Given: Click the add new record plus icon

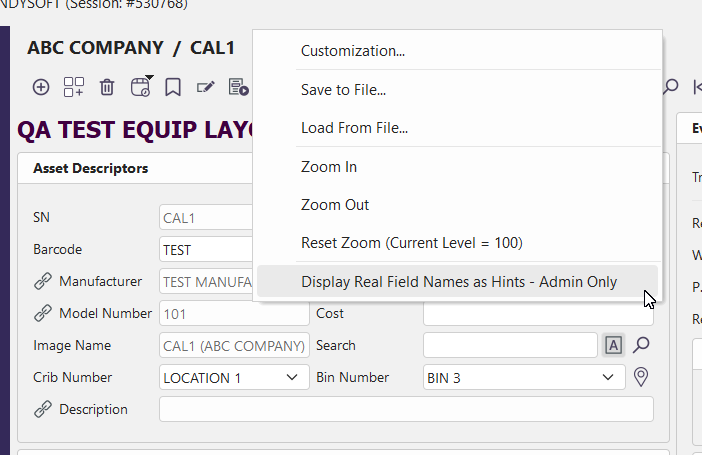Looking at the screenshot, I should tap(41, 87).
